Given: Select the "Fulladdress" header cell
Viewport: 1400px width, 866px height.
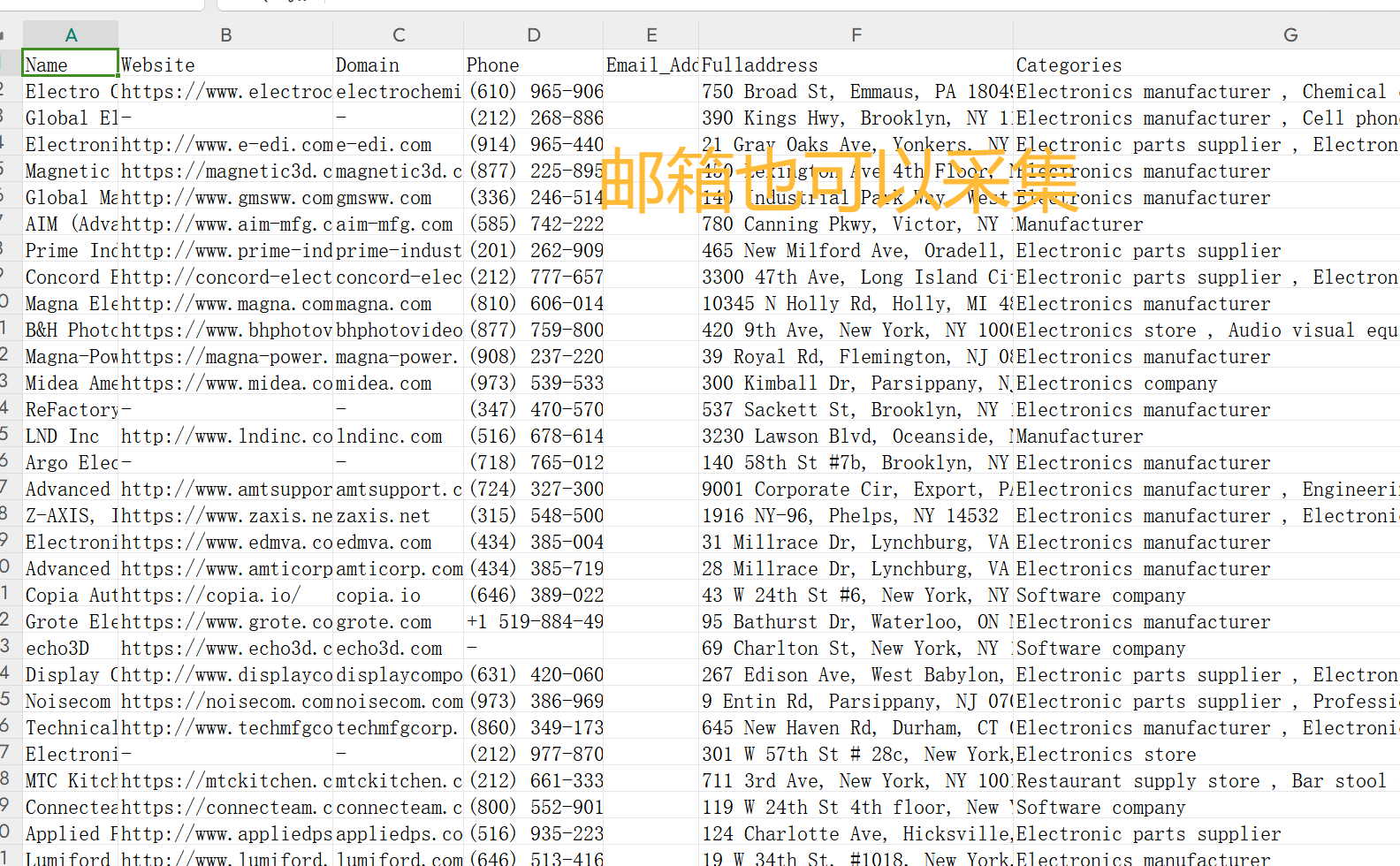Looking at the screenshot, I should click(856, 65).
